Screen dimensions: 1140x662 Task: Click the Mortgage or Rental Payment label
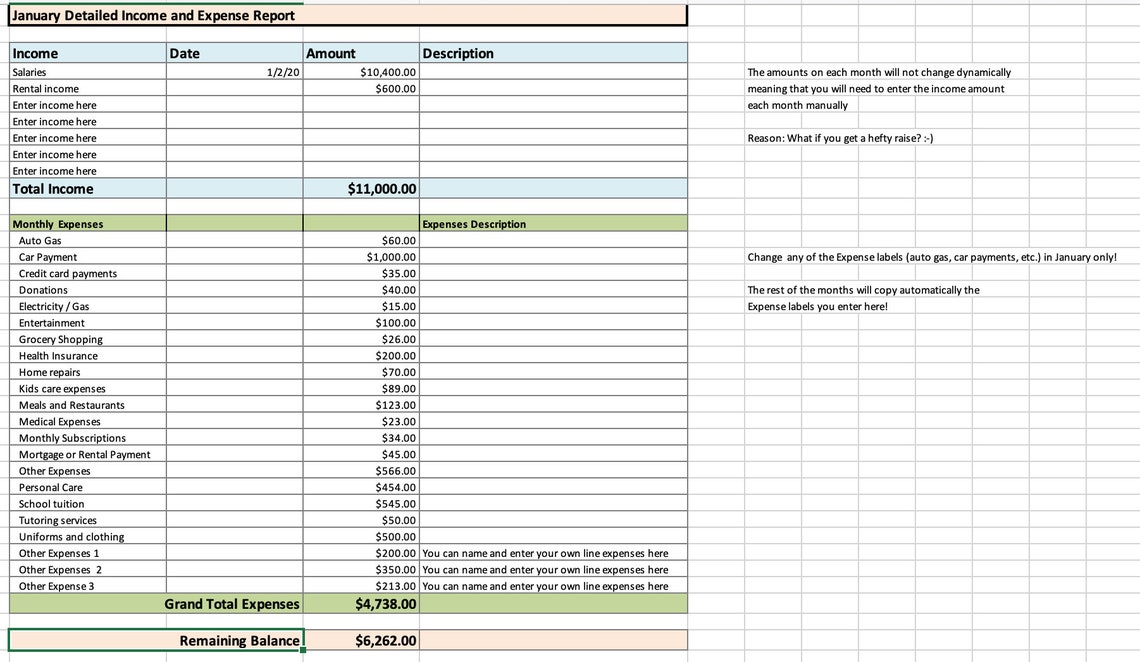click(82, 454)
